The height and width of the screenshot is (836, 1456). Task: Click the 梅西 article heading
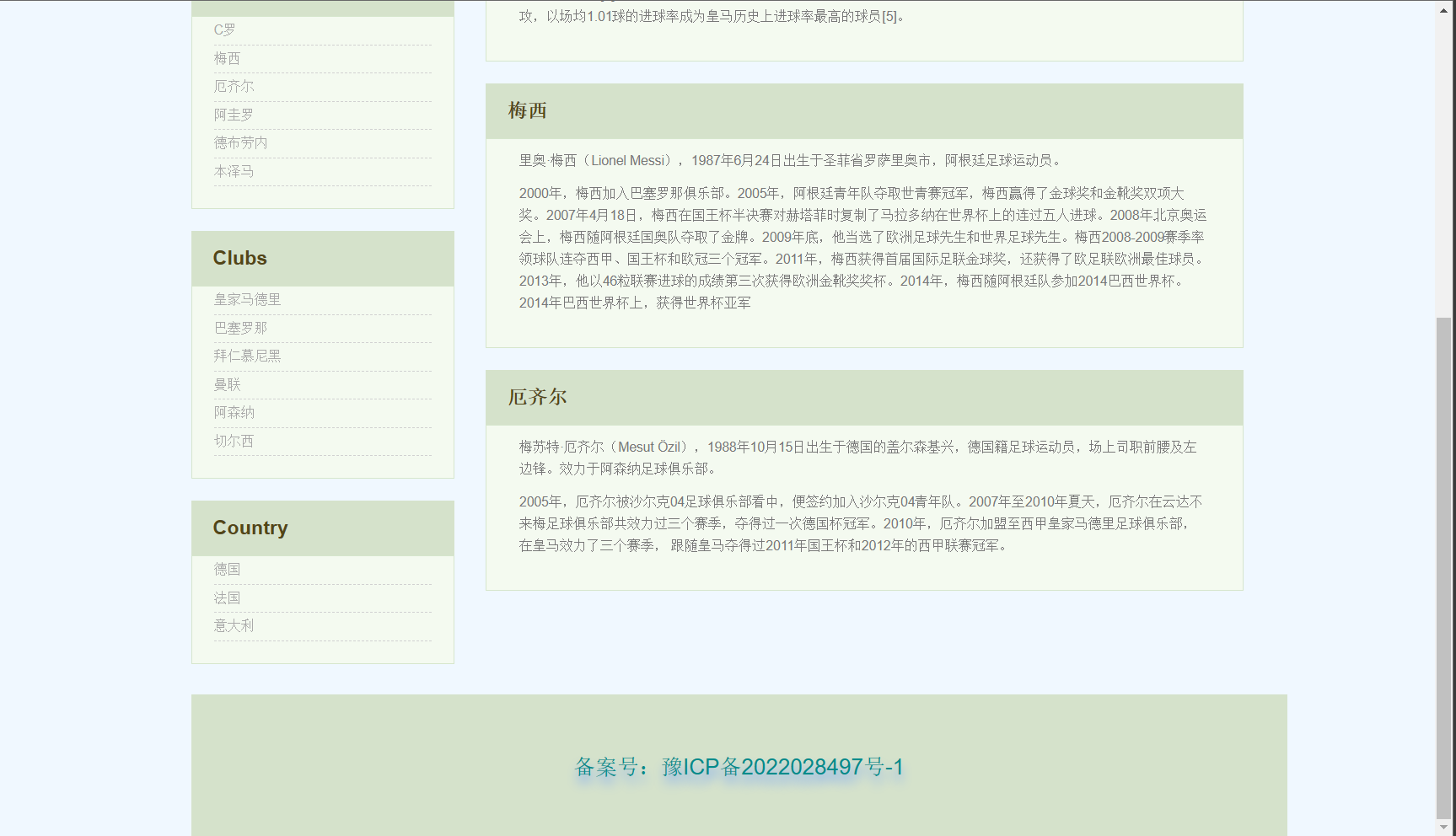pyautogui.click(x=528, y=110)
